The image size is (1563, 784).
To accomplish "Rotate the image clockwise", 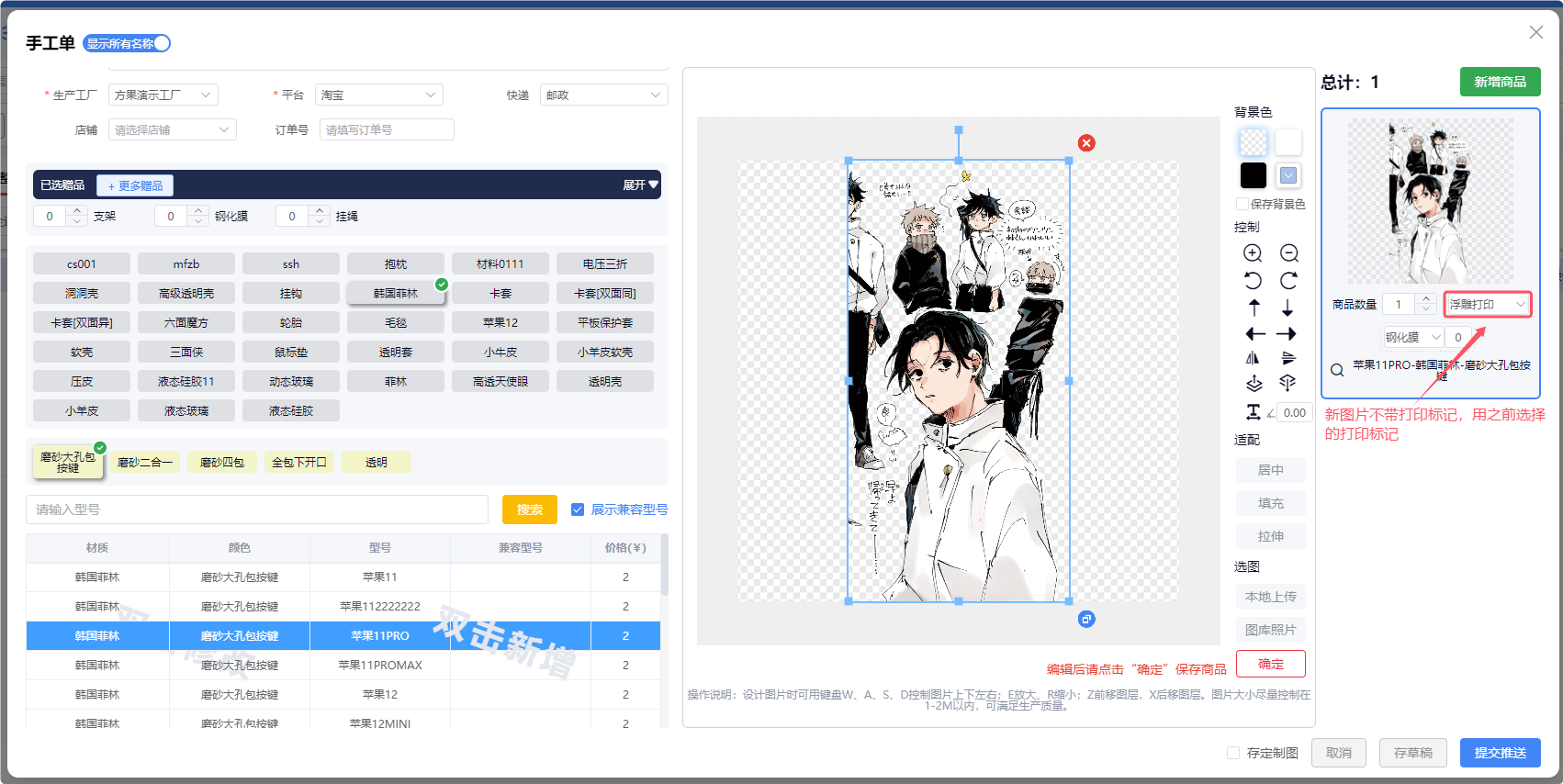I will tap(1289, 280).
